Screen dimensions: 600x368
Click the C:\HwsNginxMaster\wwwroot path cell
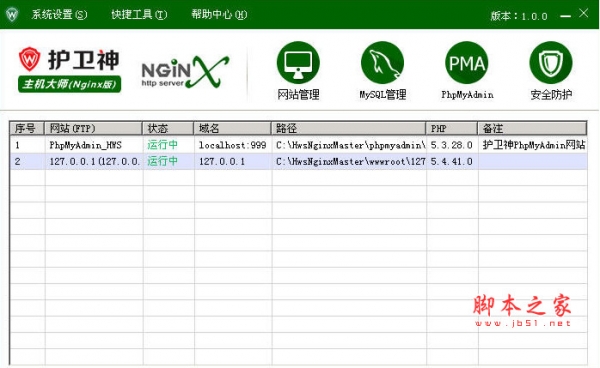click(349, 161)
